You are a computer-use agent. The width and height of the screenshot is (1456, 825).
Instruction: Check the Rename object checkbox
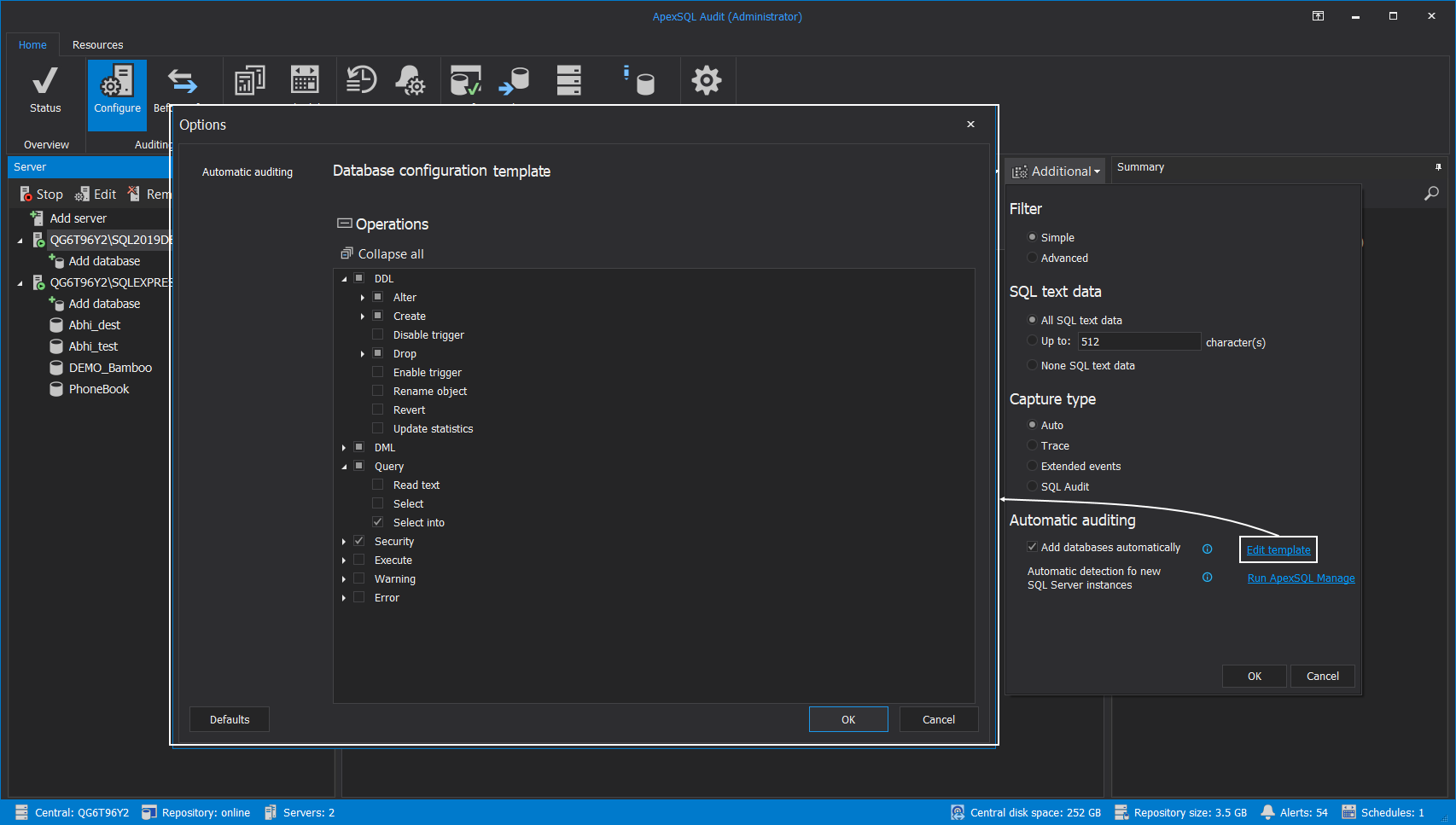[377, 391]
